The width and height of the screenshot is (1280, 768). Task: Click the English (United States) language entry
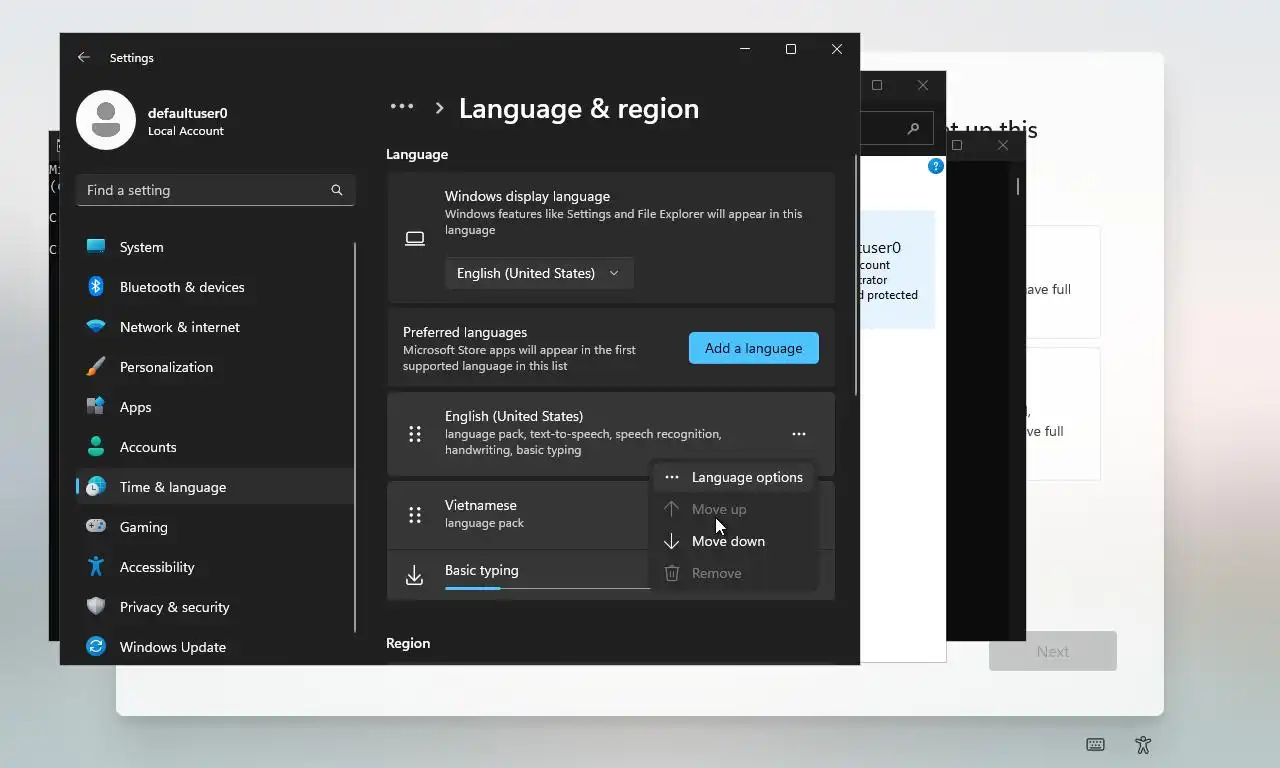(611, 434)
